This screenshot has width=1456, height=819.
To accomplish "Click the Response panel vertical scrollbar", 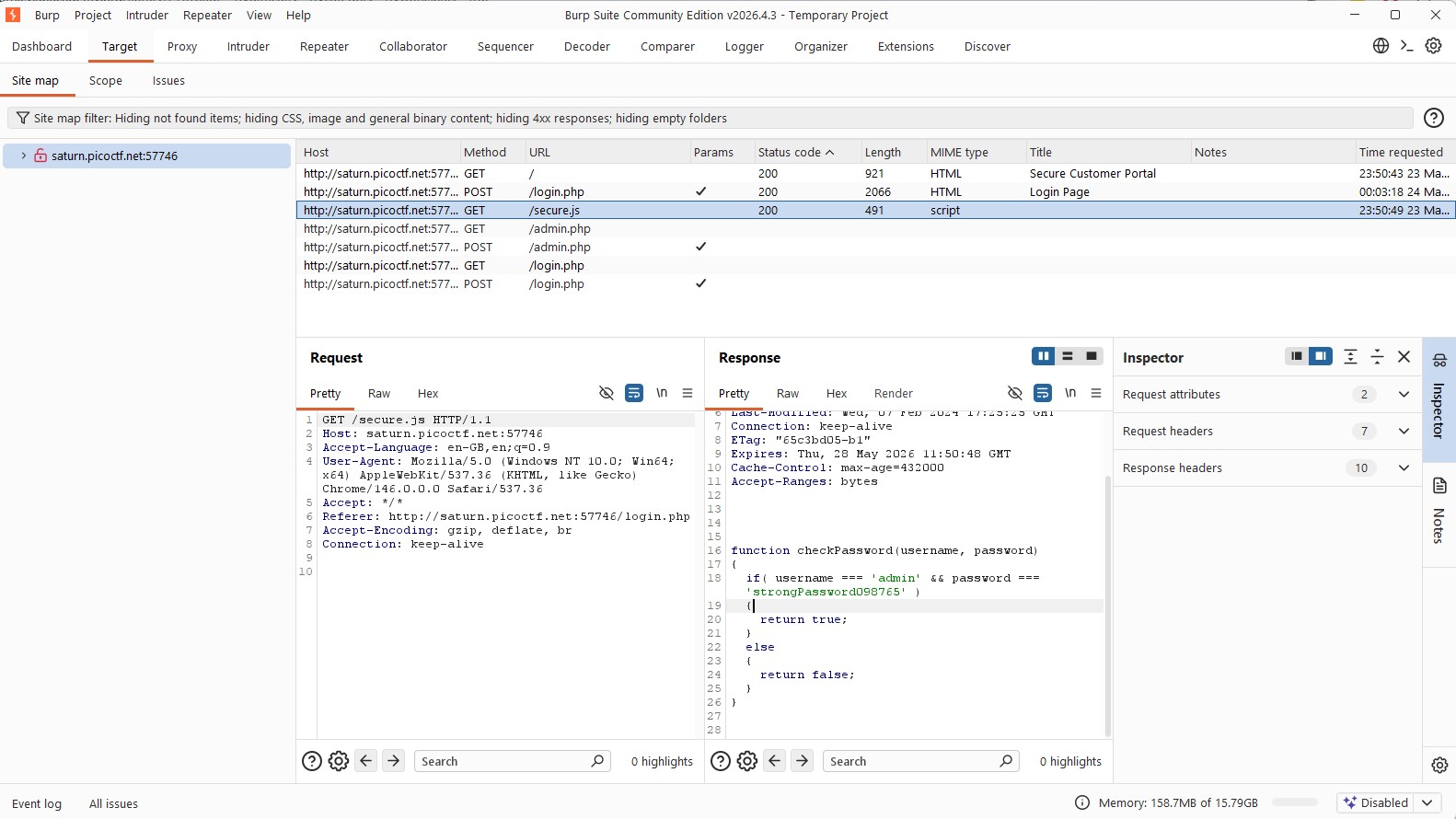I will tap(1108, 606).
